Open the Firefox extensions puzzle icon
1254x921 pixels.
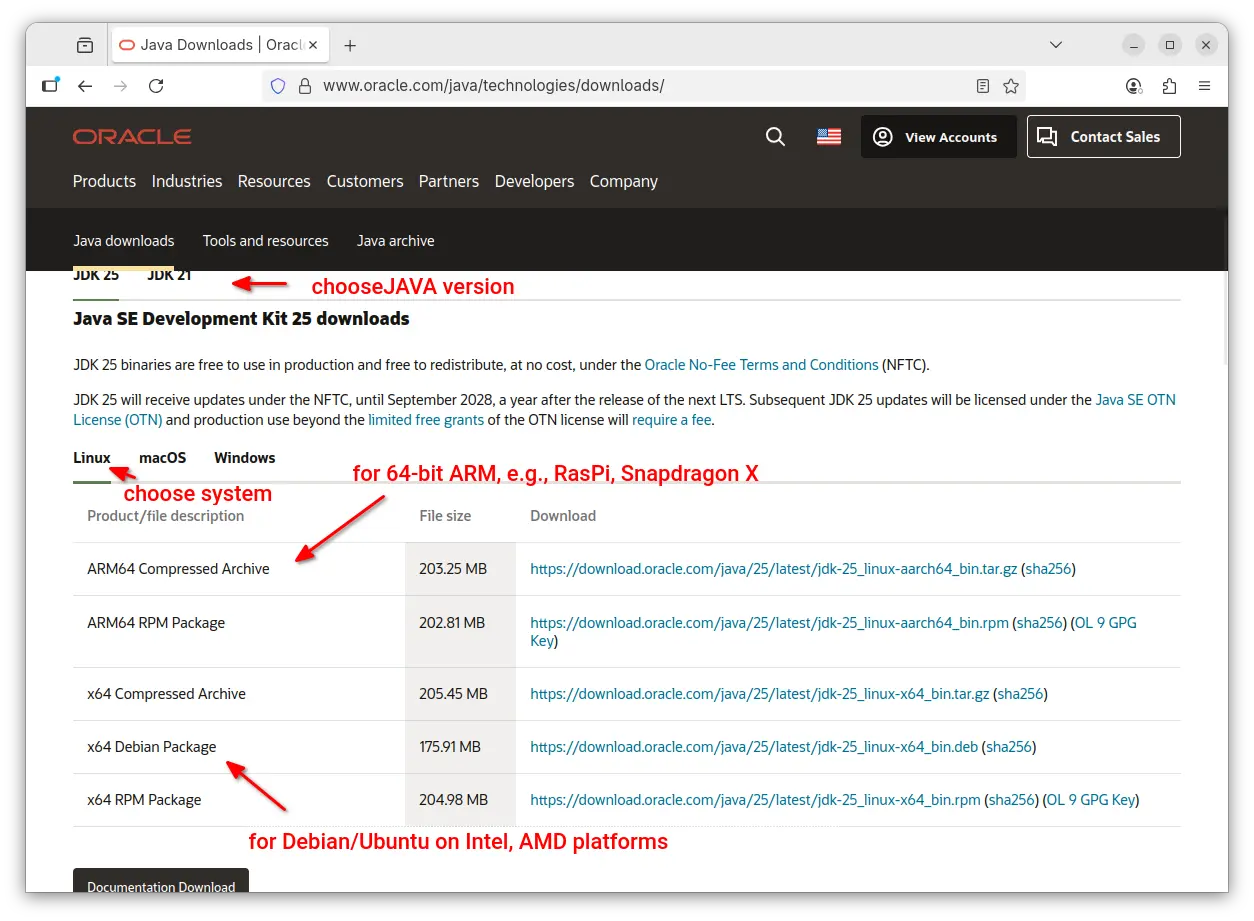(1169, 86)
